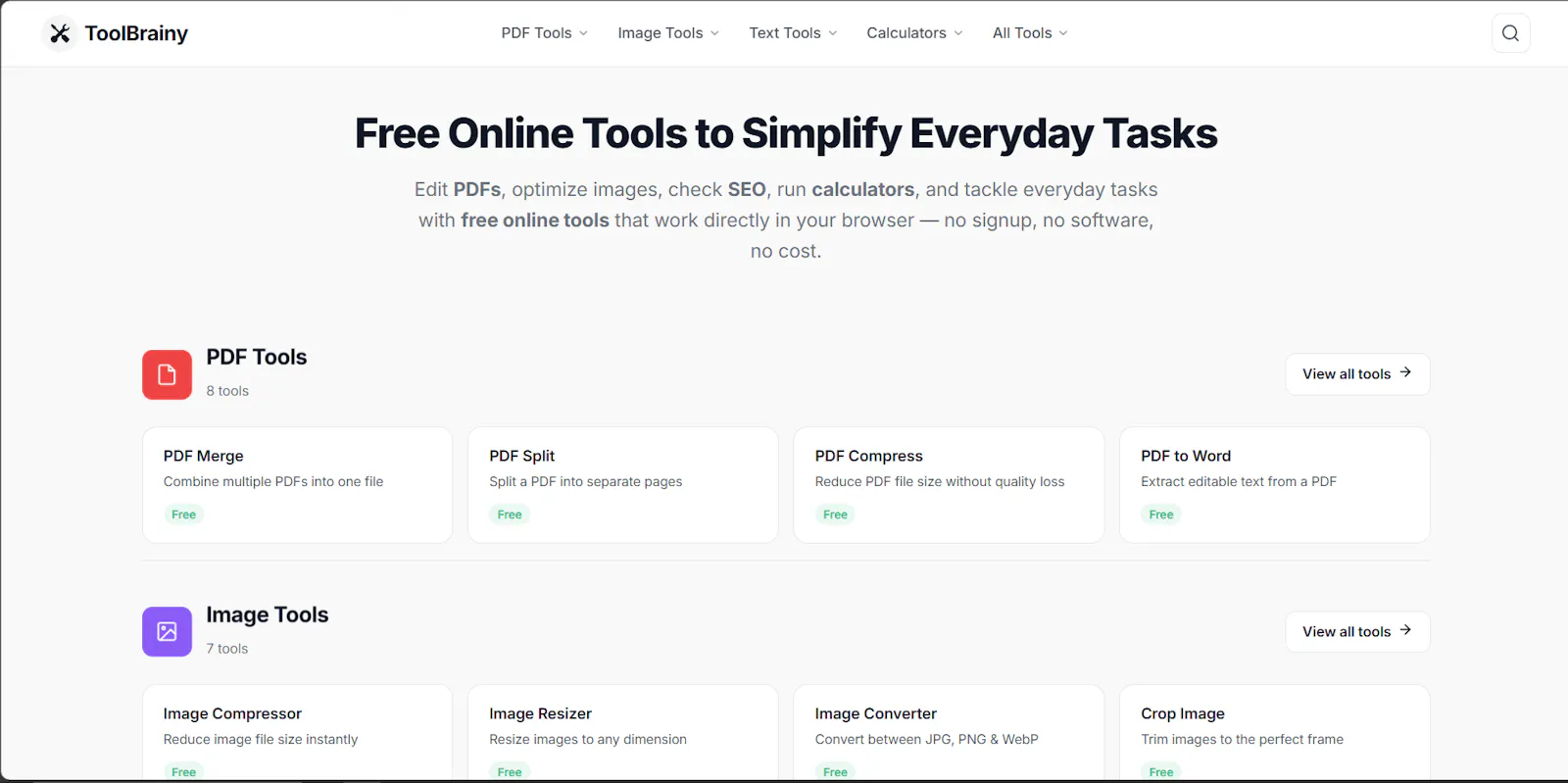1568x783 pixels.
Task: Click the Free badge on PDF to Word
Action: pos(1161,514)
